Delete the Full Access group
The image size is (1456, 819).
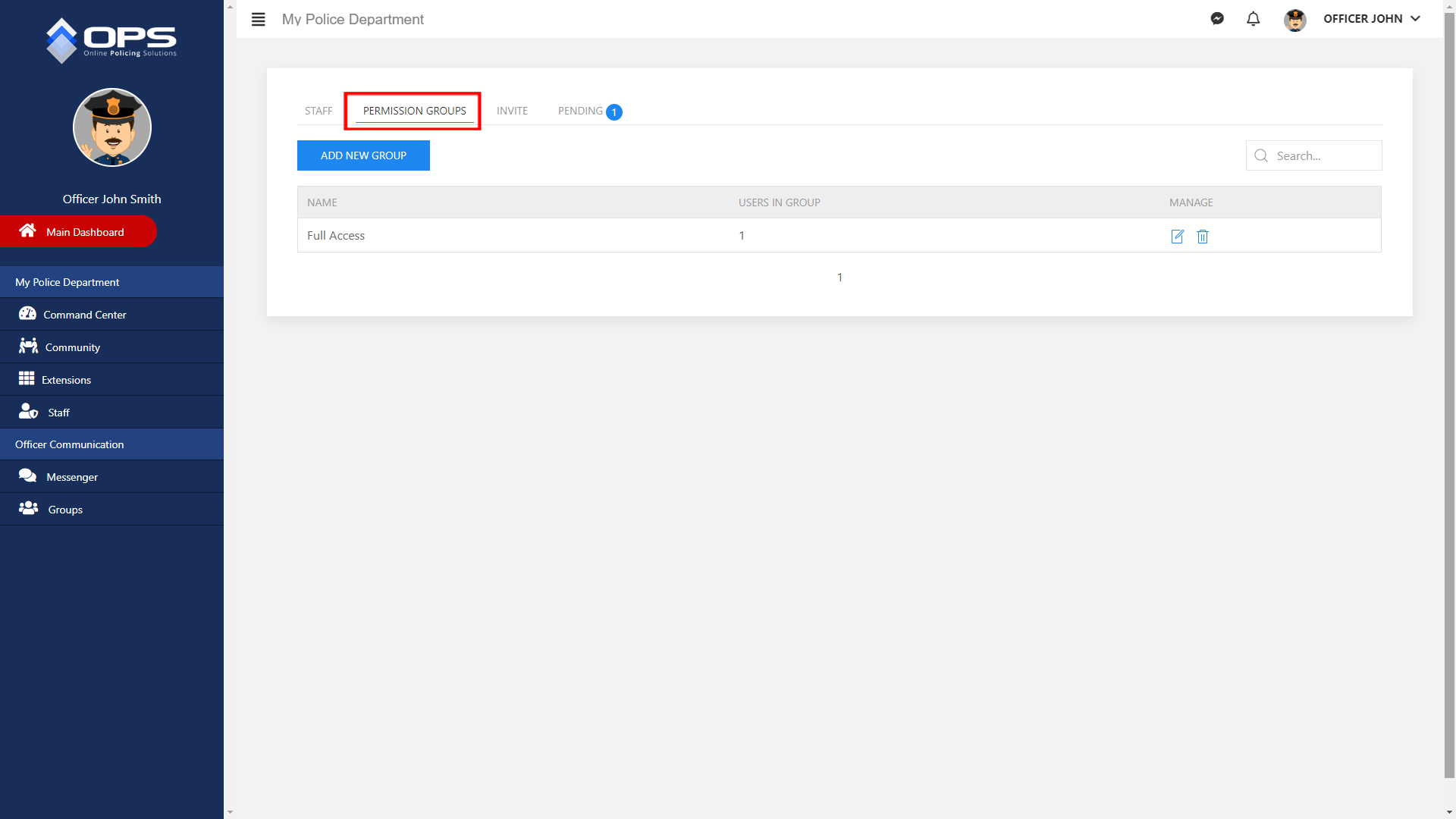pyautogui.click(x=1203, y=237)
